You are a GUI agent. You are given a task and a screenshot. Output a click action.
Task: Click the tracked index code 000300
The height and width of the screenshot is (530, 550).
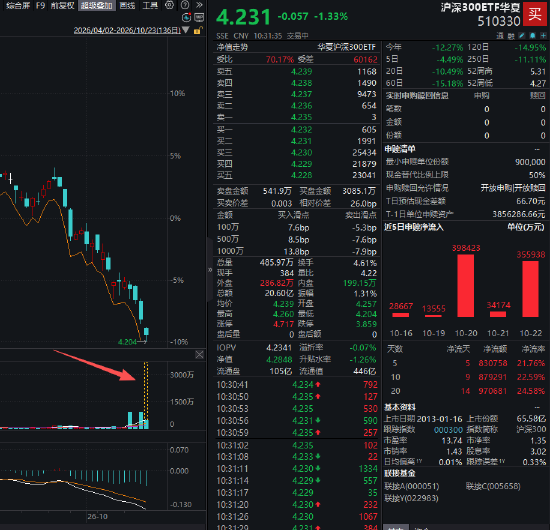point(448,429)
